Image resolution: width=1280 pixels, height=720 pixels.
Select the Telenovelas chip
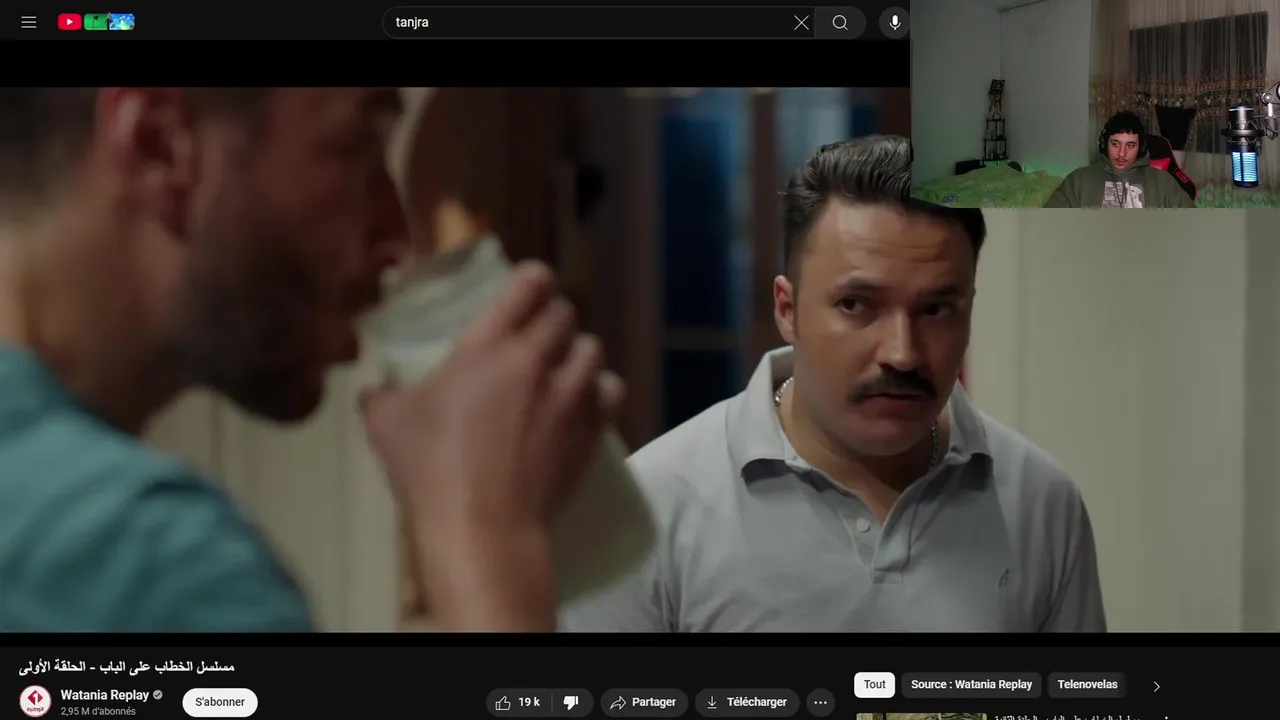click(x=1087, y=685)
